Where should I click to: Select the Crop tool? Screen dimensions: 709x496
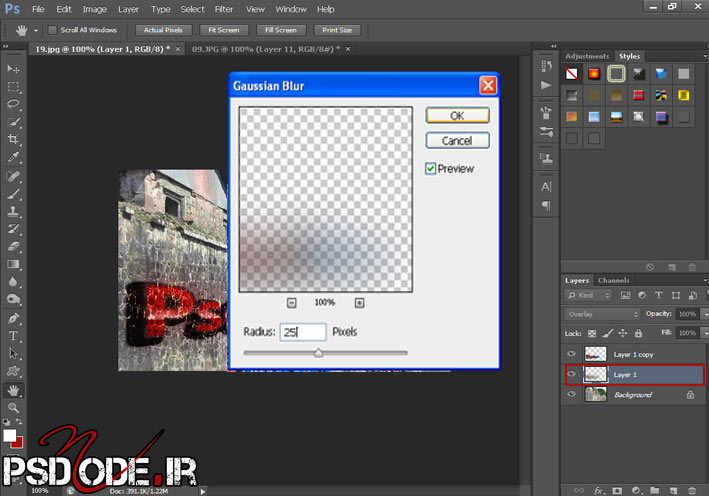pyautogui.click(x=13, y=140)
